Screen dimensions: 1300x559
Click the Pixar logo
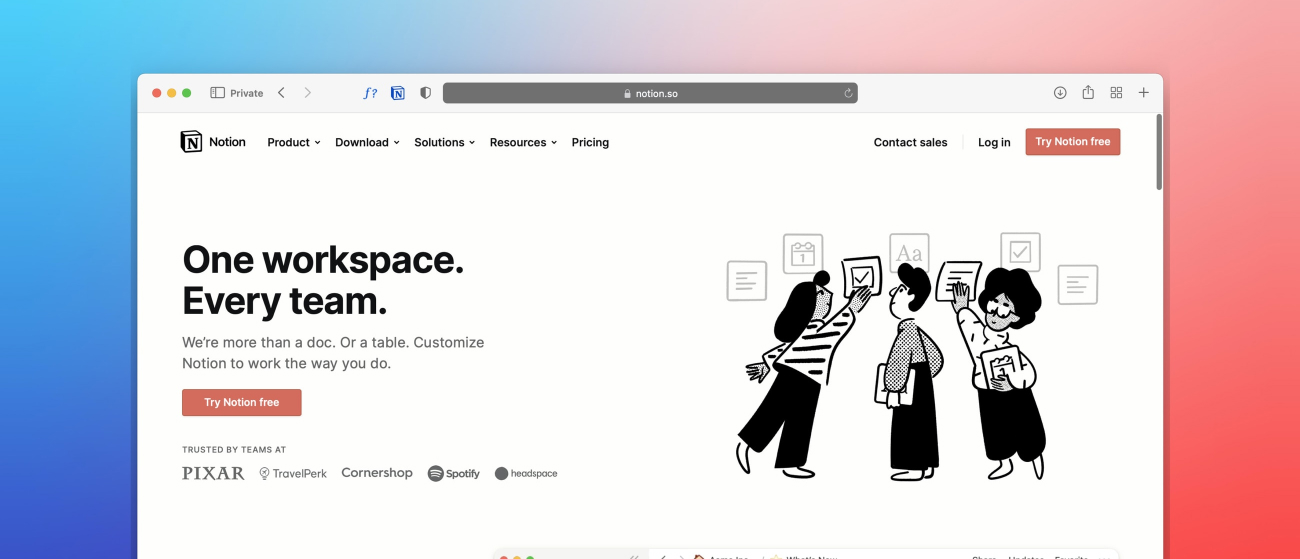pos(213,473)
